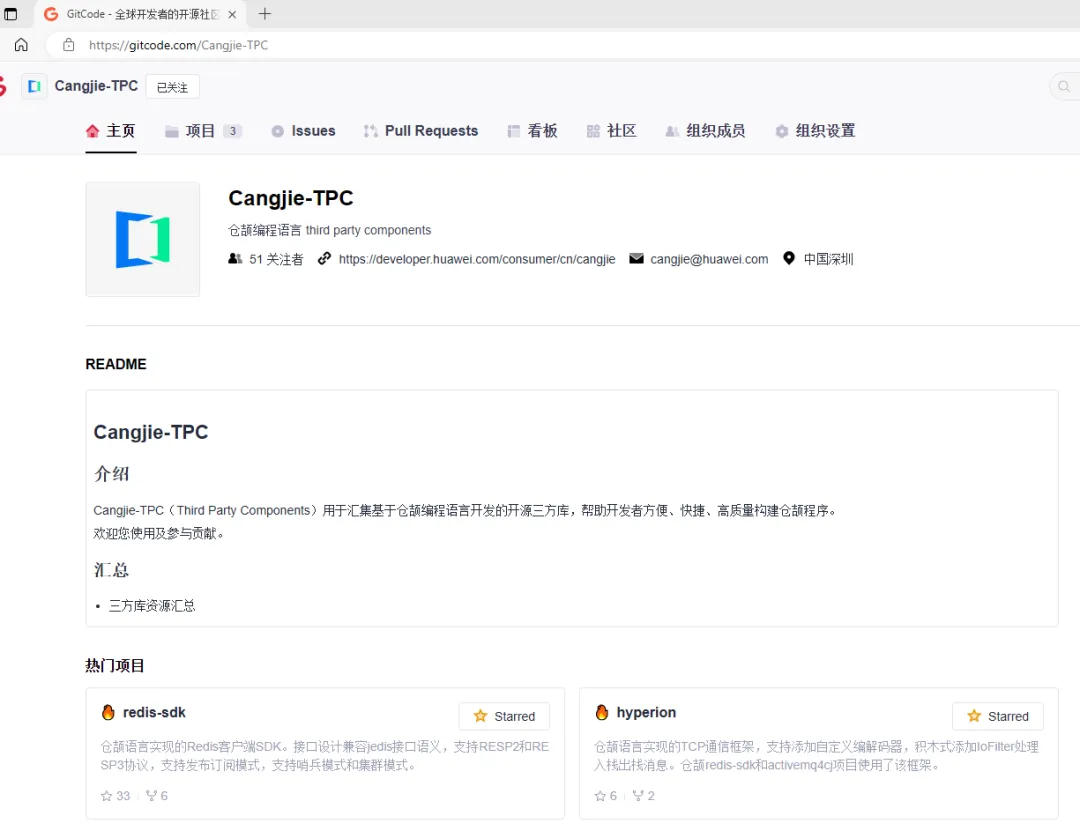This screenshot has height=831, width=1080.
Task: Open the 三方库资源汇总 link
Action: (152, 605)
